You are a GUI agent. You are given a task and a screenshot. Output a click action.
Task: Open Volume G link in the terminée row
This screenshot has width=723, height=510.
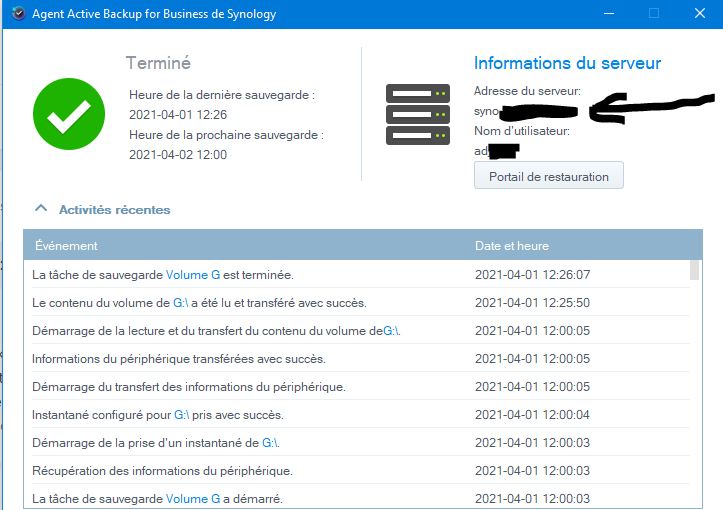(193, 274)
